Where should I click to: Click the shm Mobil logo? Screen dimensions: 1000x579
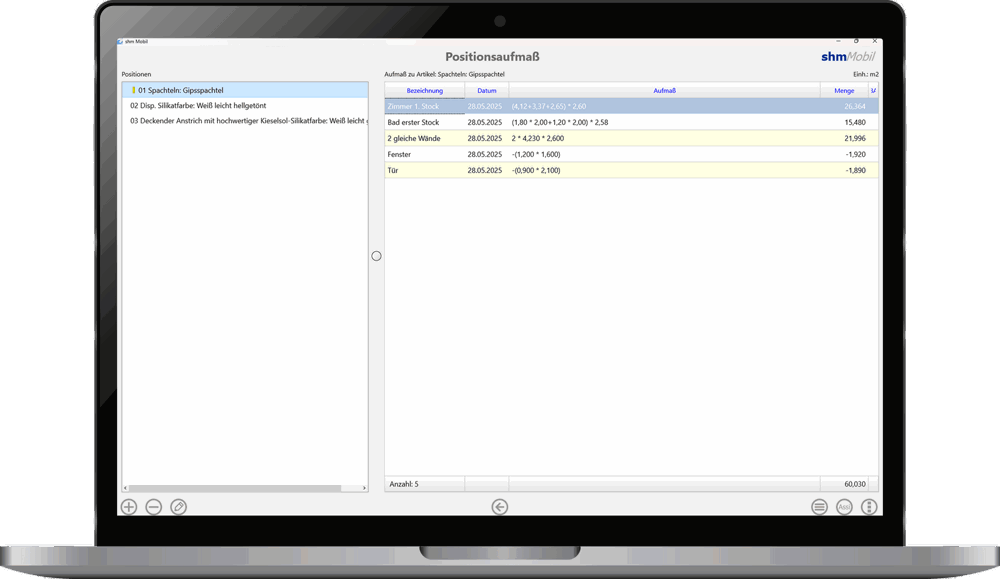pyautogui.click(x=848, y=57)
